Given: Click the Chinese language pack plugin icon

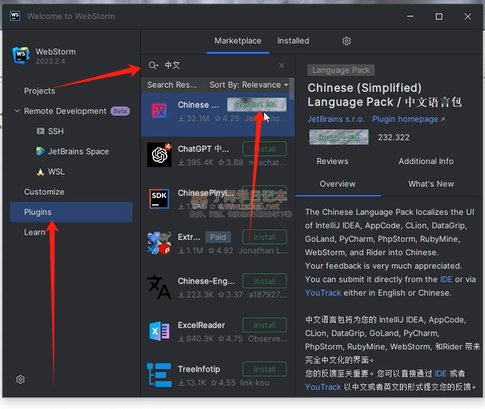Looking at the screenshot, I should click(x=159, y=111).
